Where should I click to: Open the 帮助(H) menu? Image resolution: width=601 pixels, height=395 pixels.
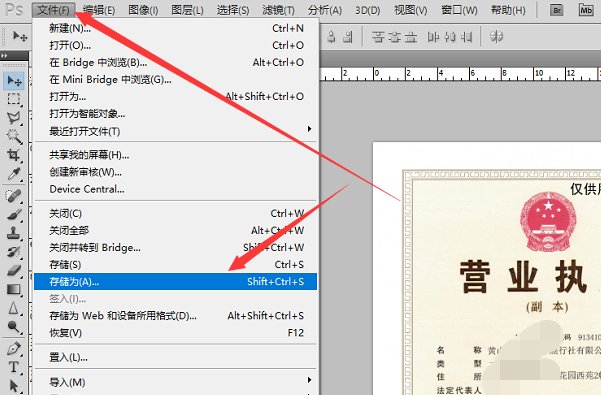(x=508, y=10)
